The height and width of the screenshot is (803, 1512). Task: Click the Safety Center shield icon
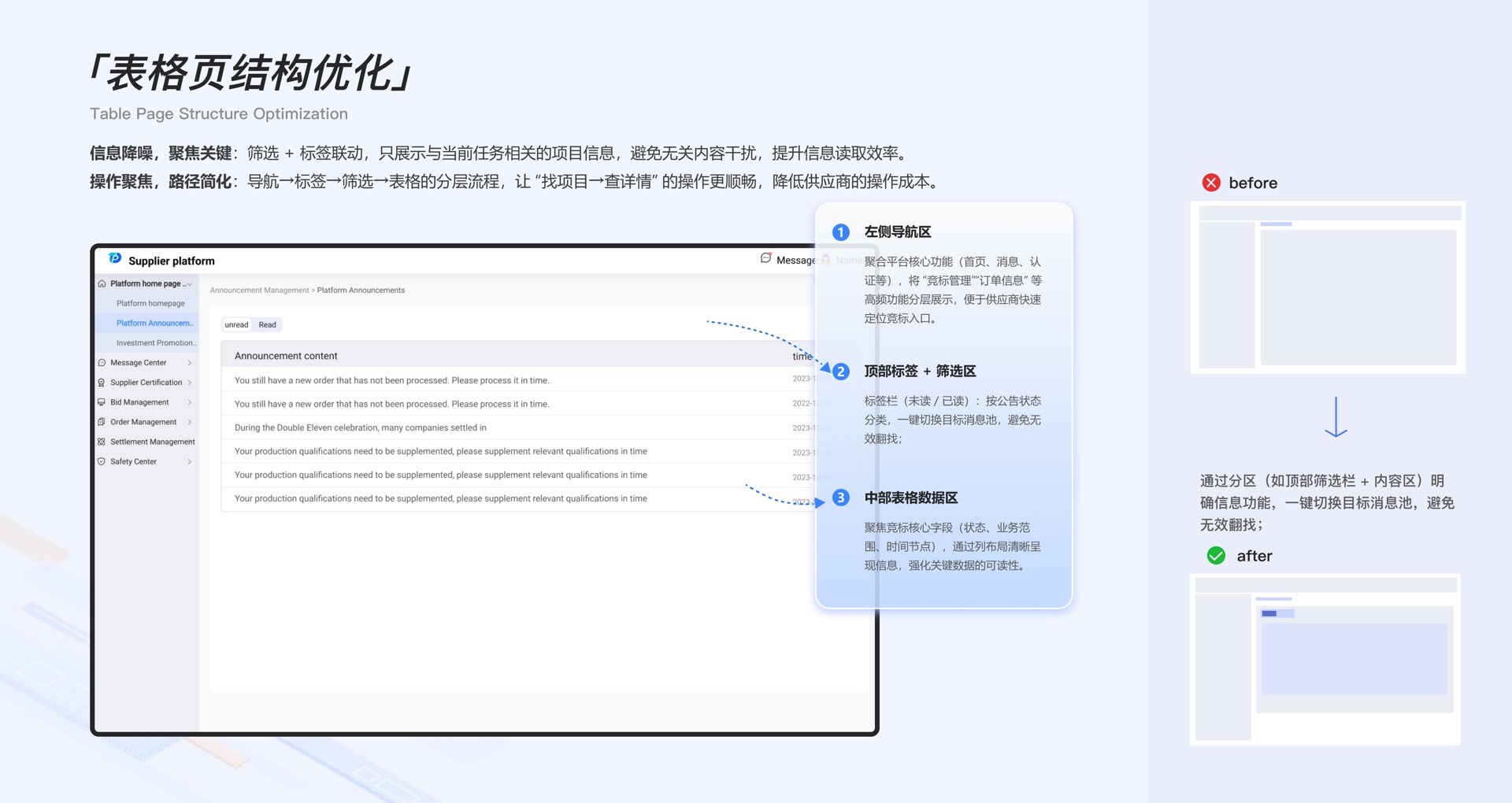102,461
